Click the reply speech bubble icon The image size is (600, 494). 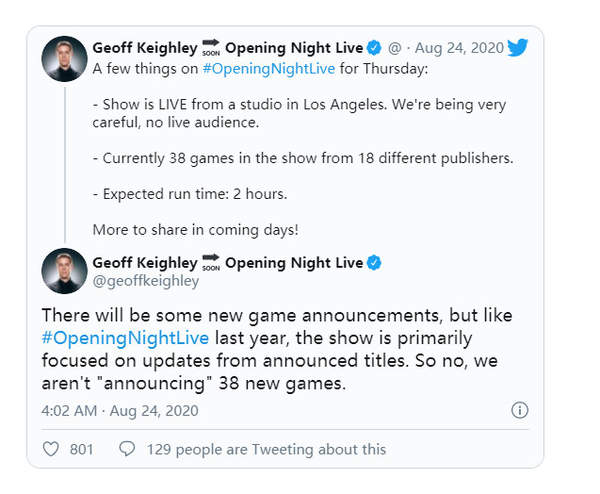coord(127,449)
